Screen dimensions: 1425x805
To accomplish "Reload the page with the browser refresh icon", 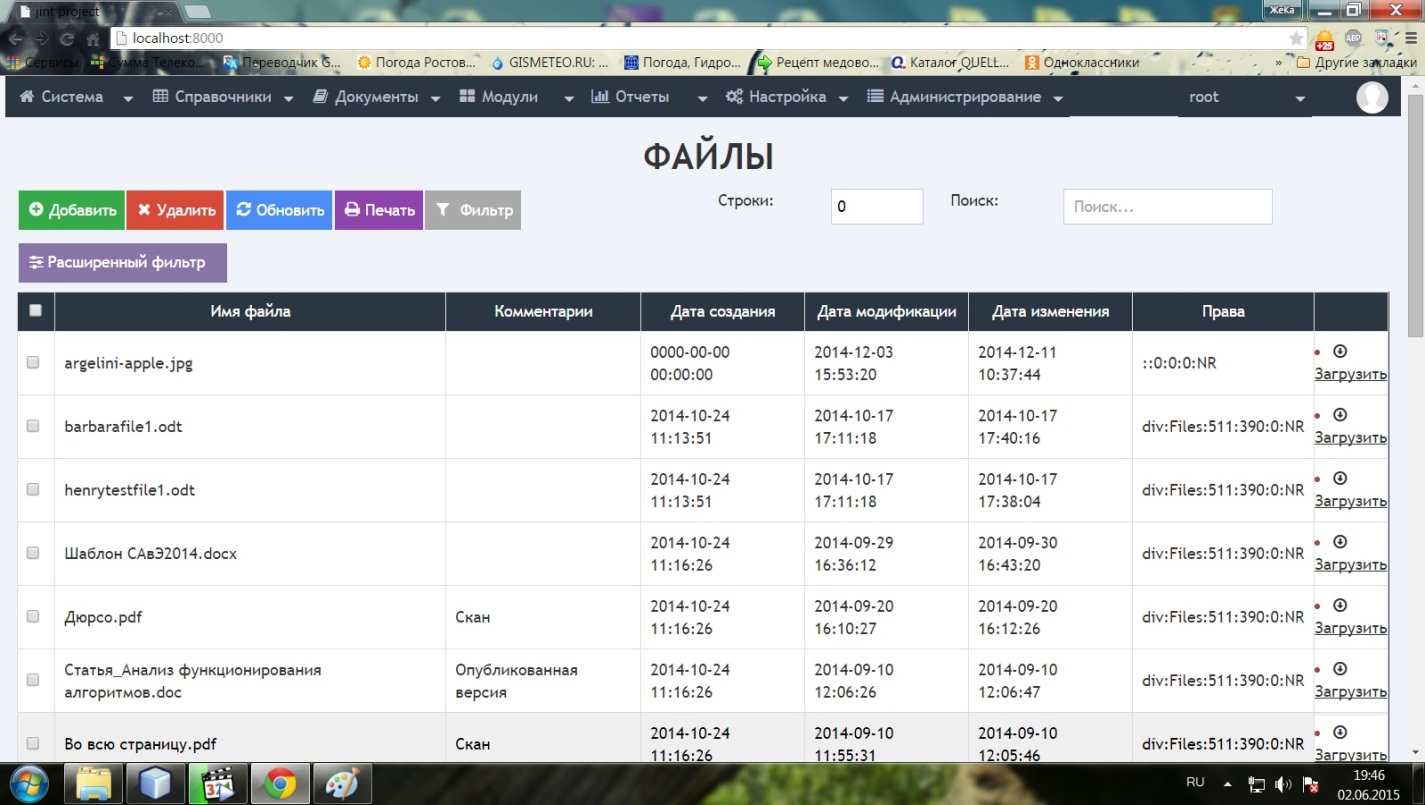I will [x=67, y=39].
